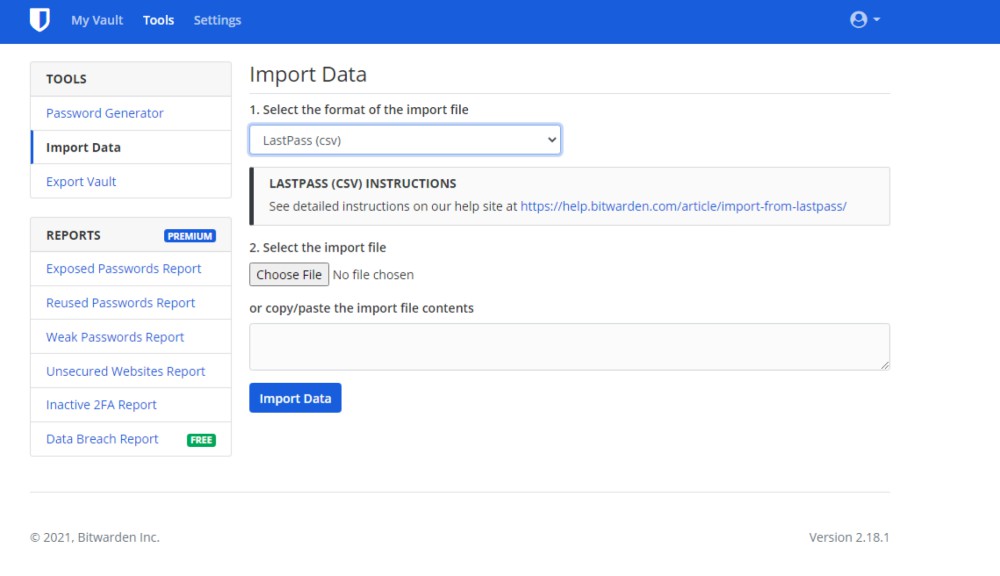Viewport: 1000px width, 576px height.
Task: Click the 'LASTPASS (CSV) INSTRUCTIONS' heading
Action: click(x=362, y=184)
